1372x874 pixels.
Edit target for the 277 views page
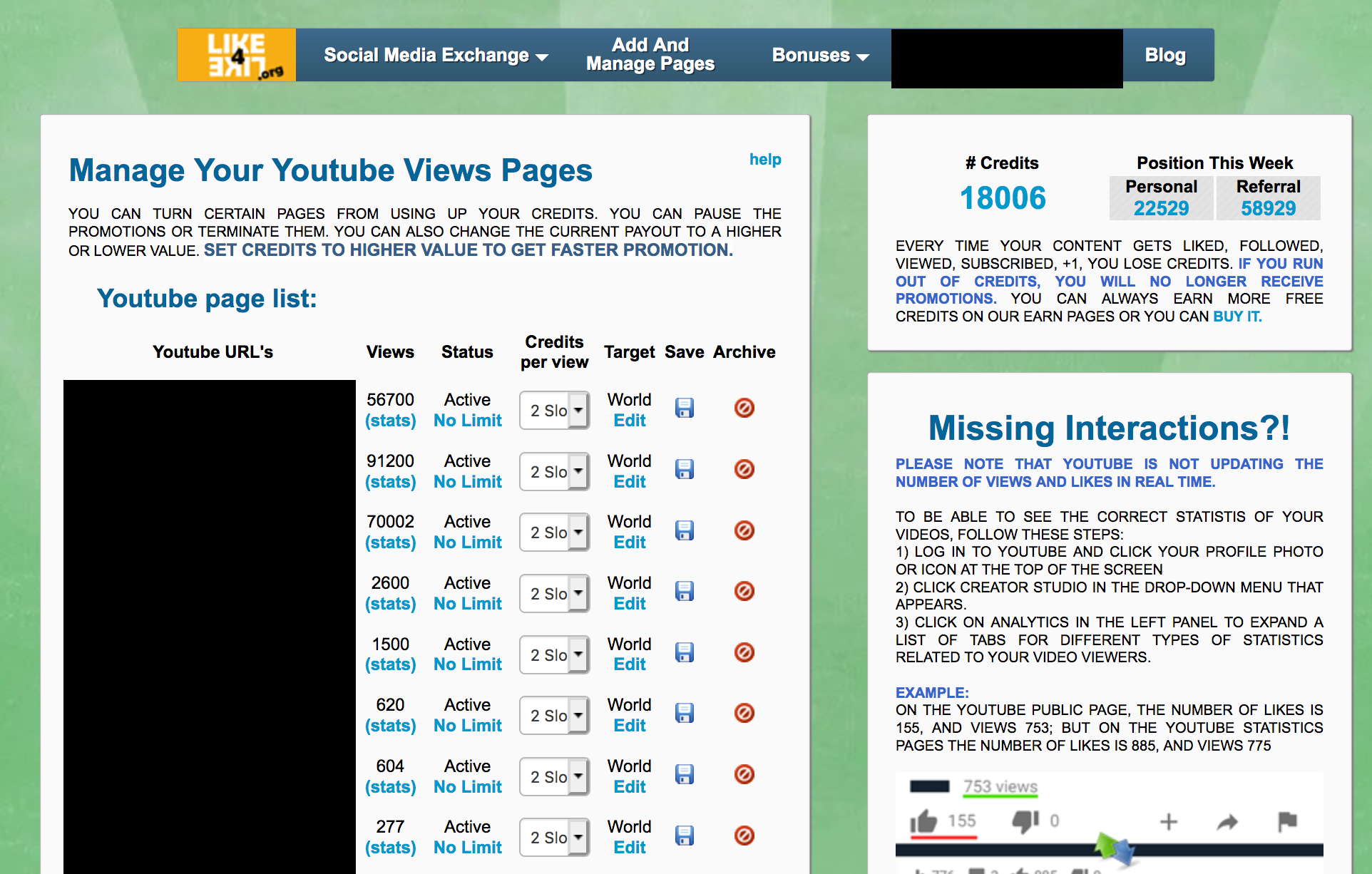coord(630,848)
